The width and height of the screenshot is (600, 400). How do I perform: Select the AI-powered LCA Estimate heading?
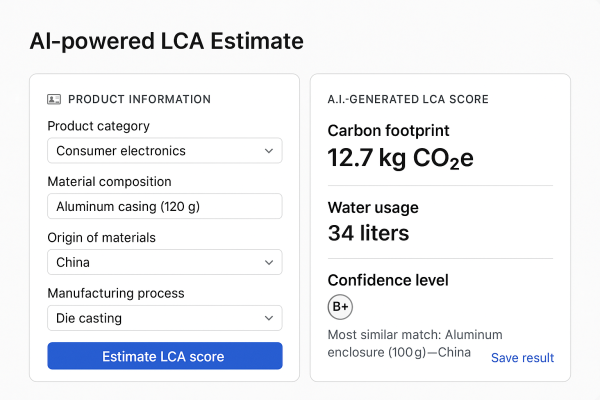pyautogui.click(x=166, y=41)
